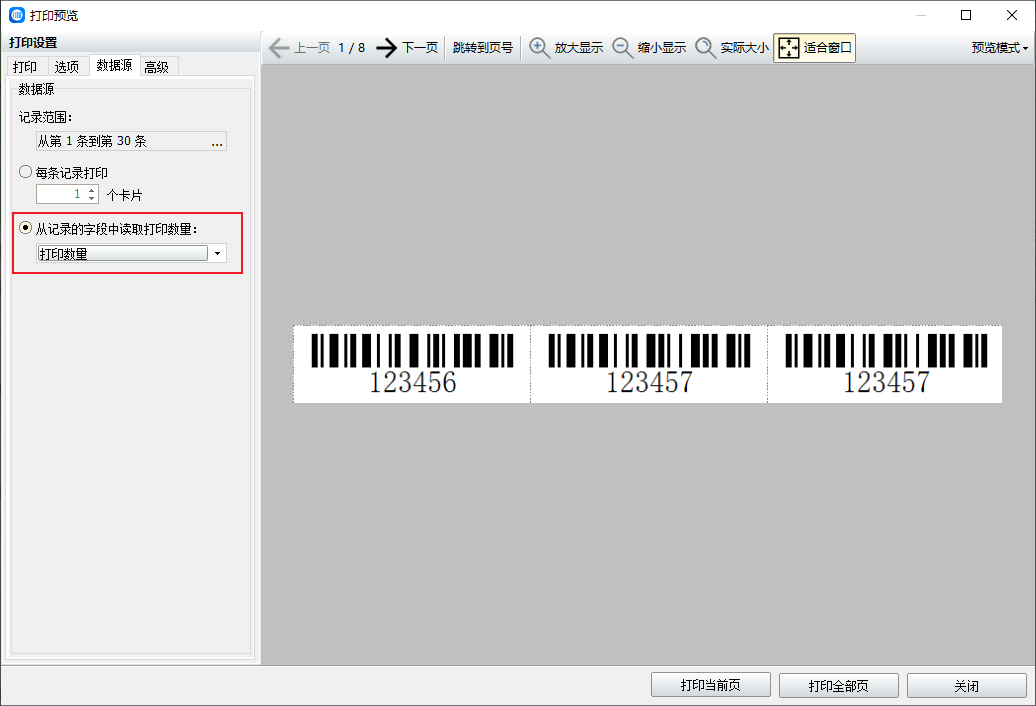Click the 记录范围: label
The width and height of the screenshot is (1036, 706).
pos(46,118)
